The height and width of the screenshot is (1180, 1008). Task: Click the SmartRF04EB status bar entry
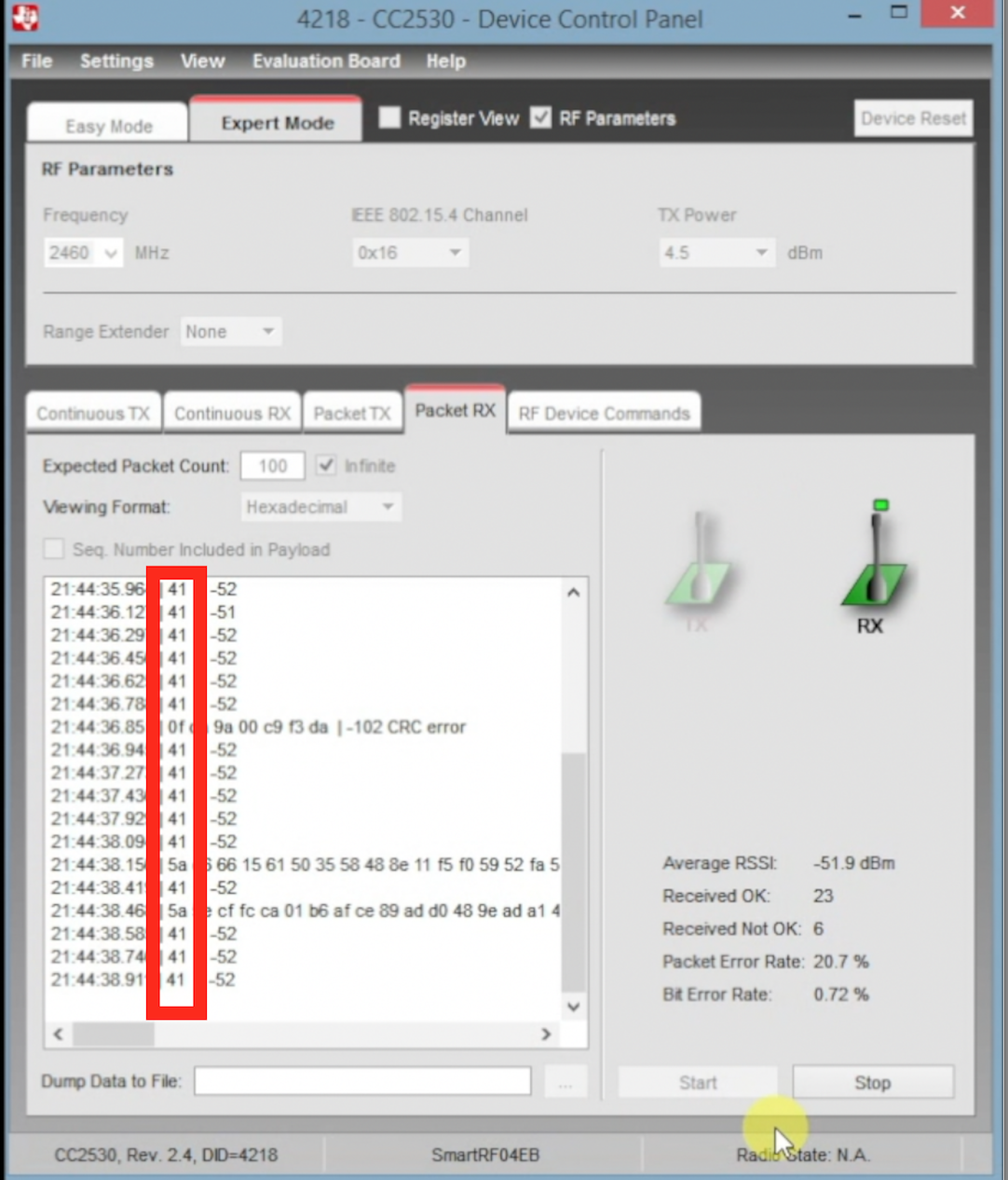click(485, 1155)
